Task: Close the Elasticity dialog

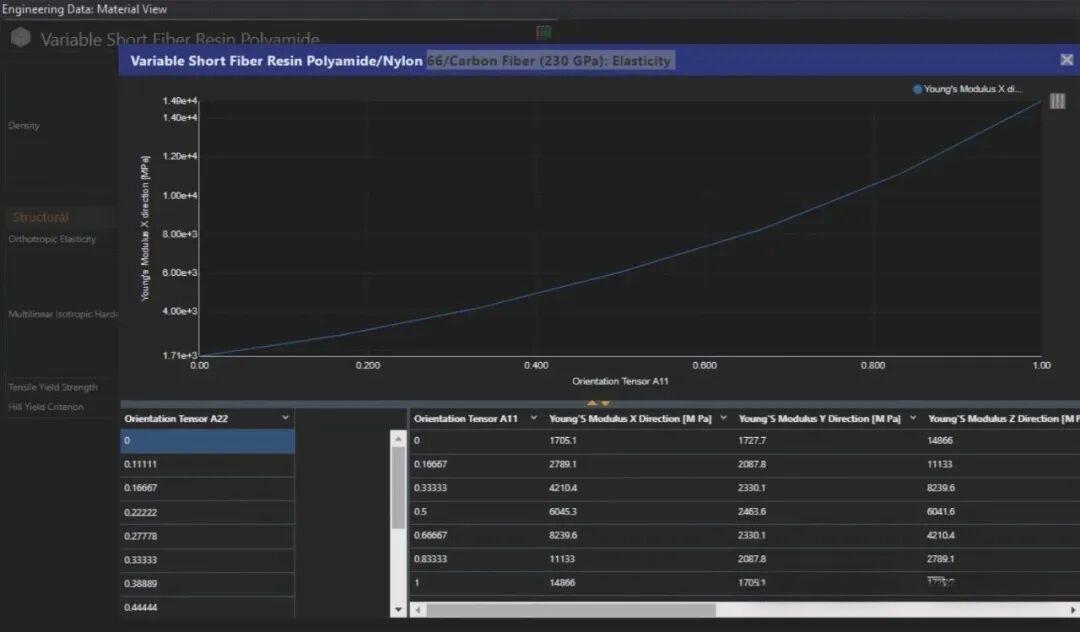Action: (1066, 60)
